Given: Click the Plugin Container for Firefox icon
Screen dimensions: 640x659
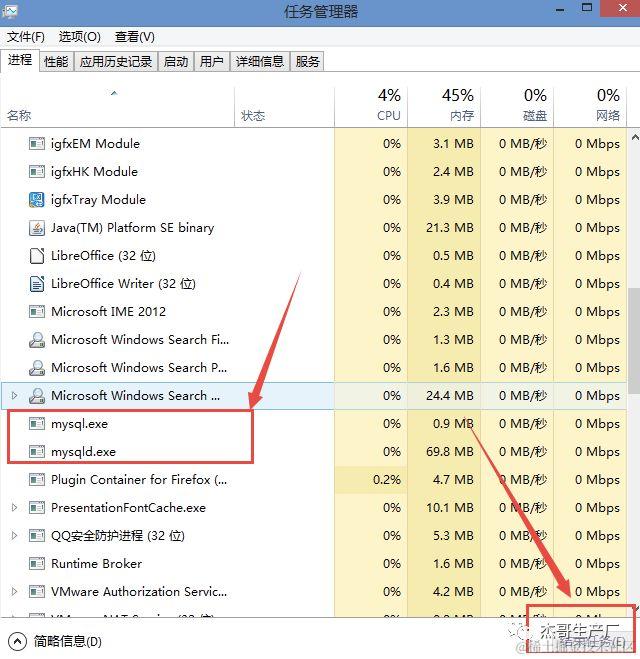Looking at the screenshot, I should (37, 480).
